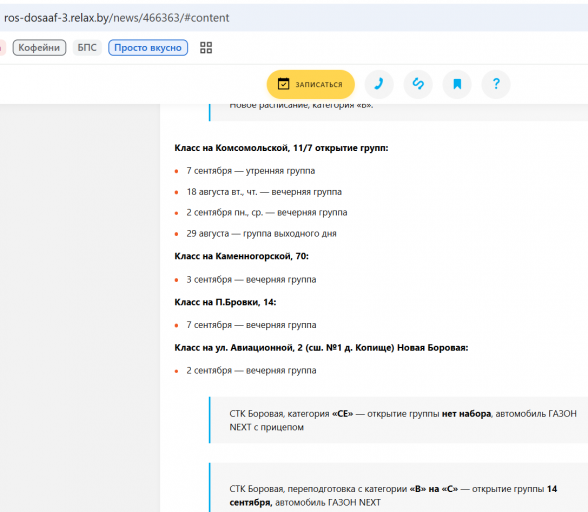Click the СТК Боровая категория «СЕ» note
The image size is (588, 512).
(x=398, y=420)
